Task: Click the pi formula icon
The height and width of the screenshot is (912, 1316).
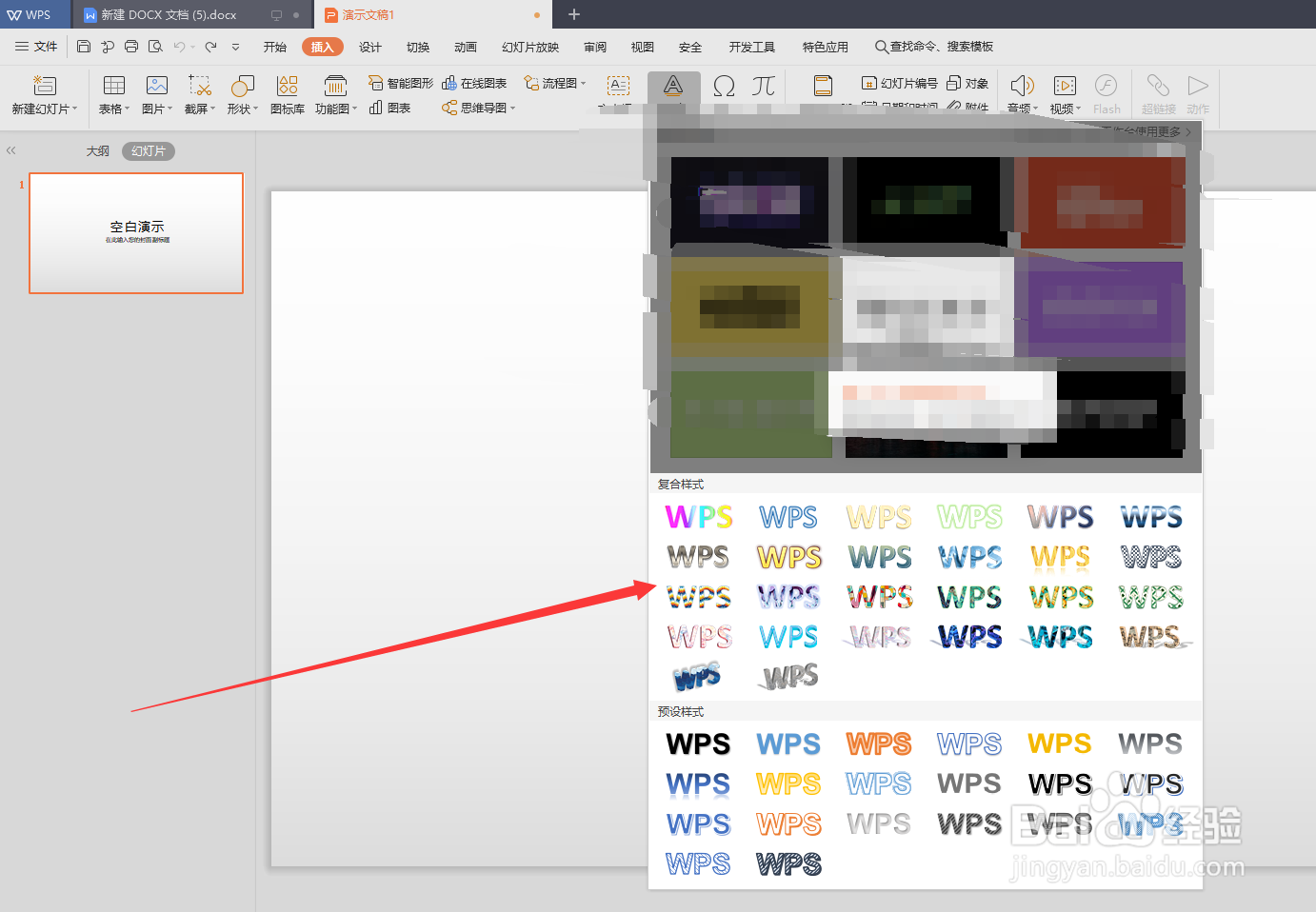Action: point(763,86)
